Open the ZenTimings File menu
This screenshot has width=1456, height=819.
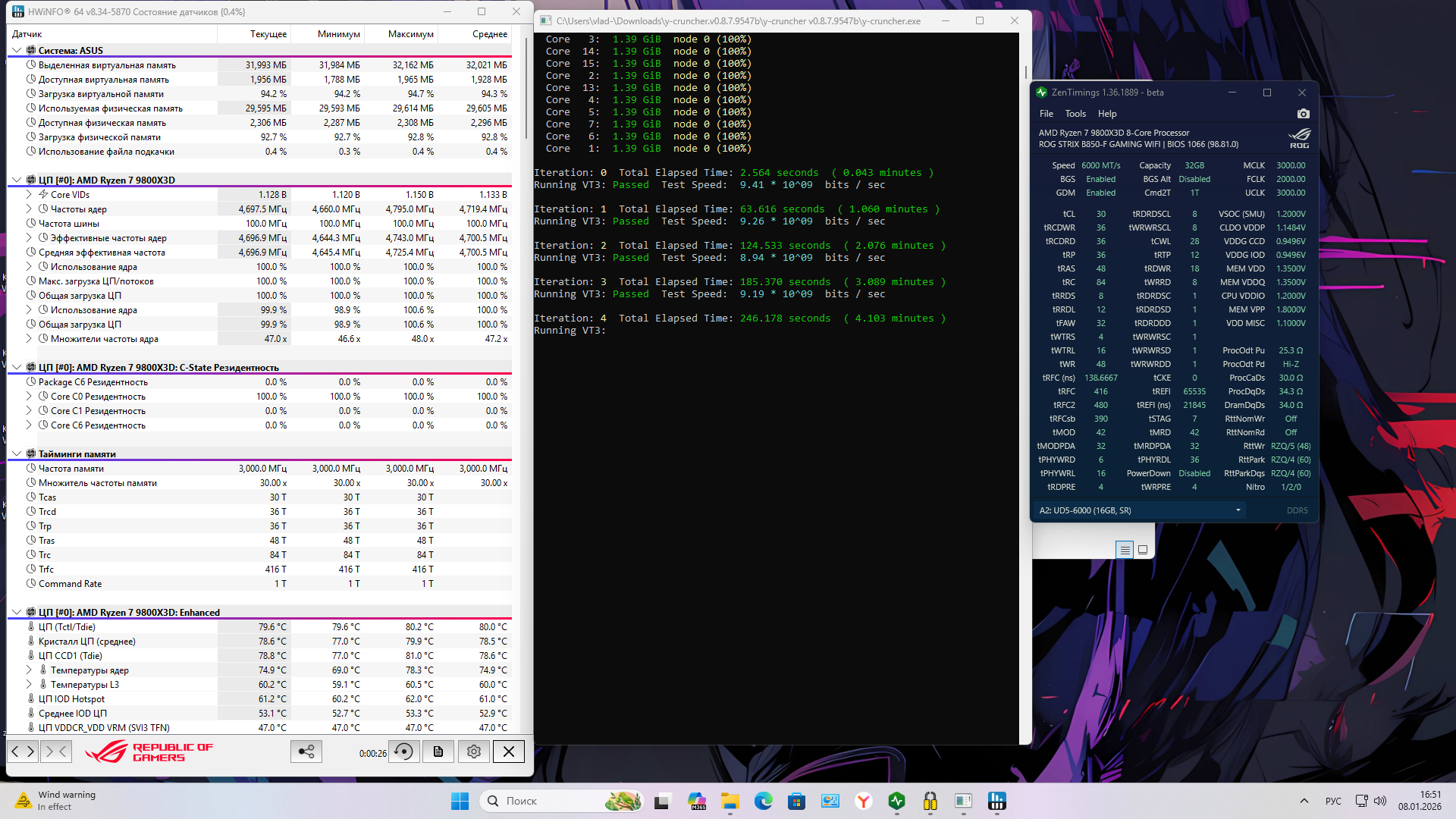[x=1046, y=114]
